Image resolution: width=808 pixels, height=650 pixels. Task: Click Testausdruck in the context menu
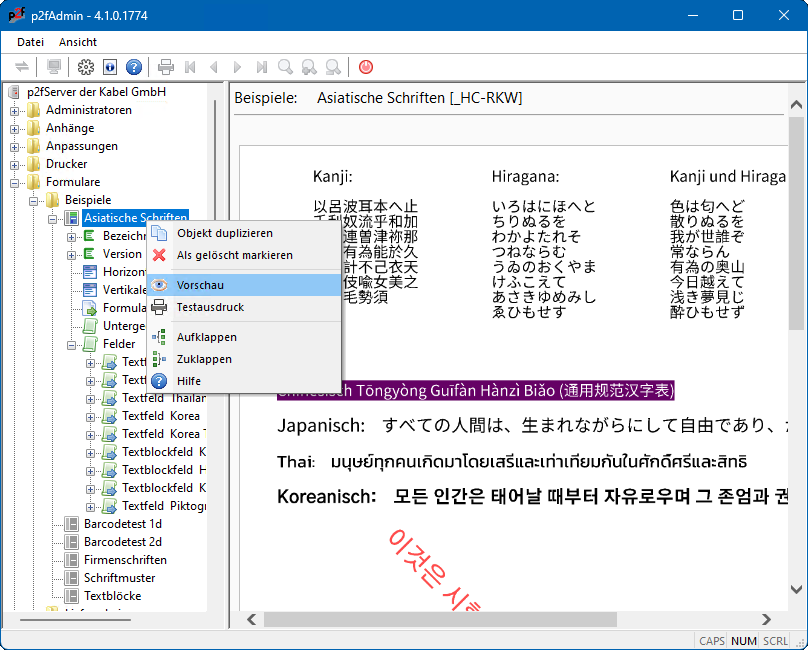tap(210, 307)
